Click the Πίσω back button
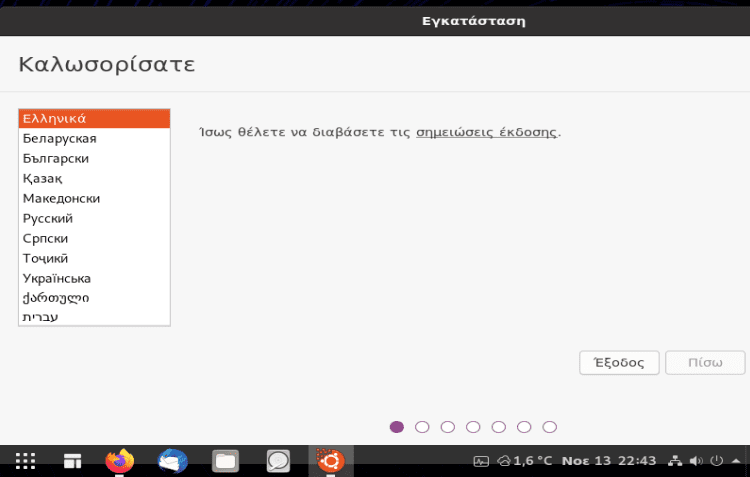 point(705,363)
